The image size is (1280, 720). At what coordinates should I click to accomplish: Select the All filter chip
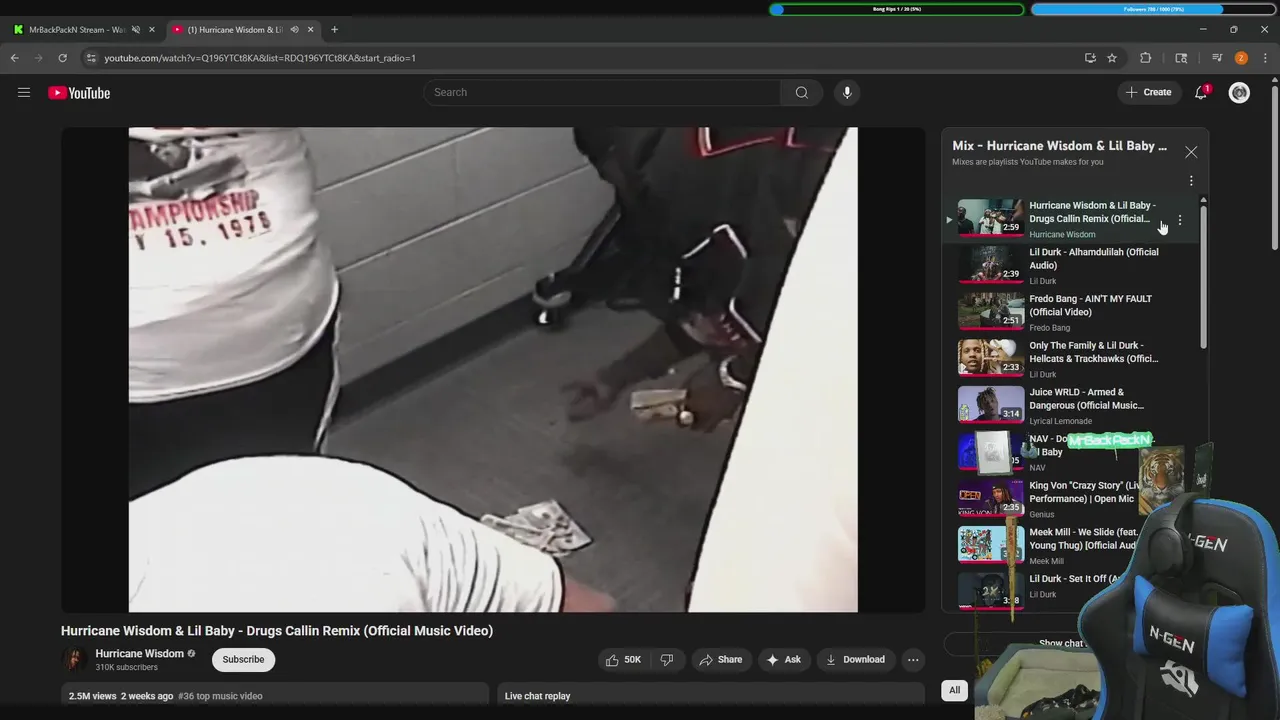pos(955,690)
